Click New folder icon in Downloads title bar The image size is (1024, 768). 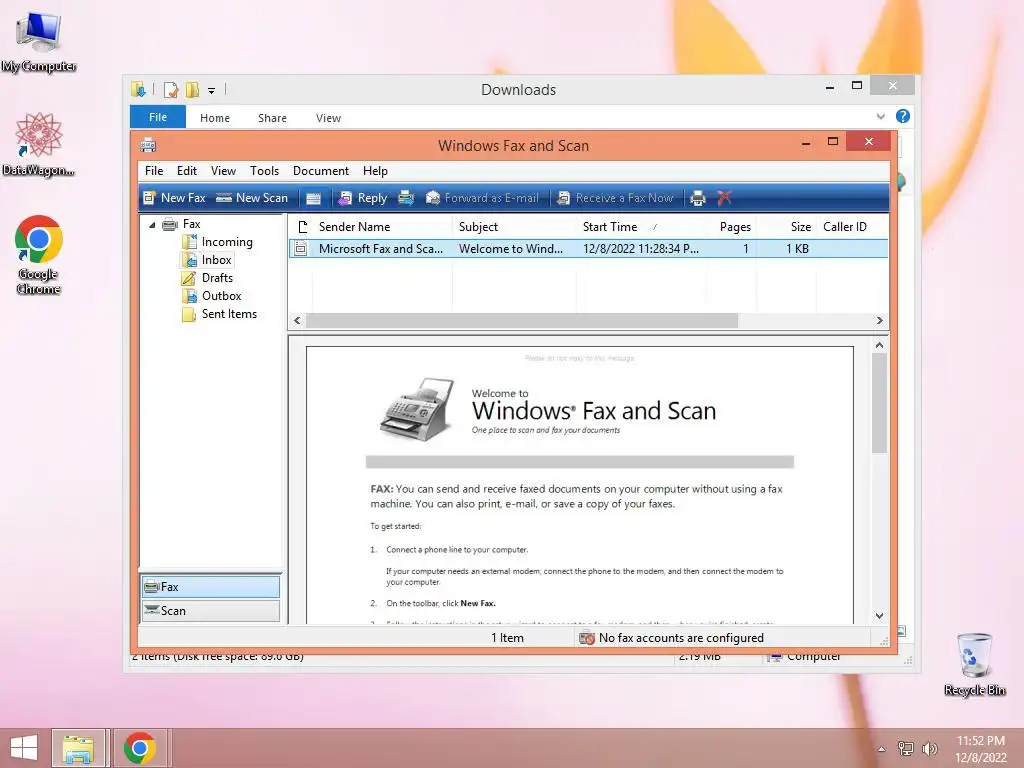[x=192, y=89]
